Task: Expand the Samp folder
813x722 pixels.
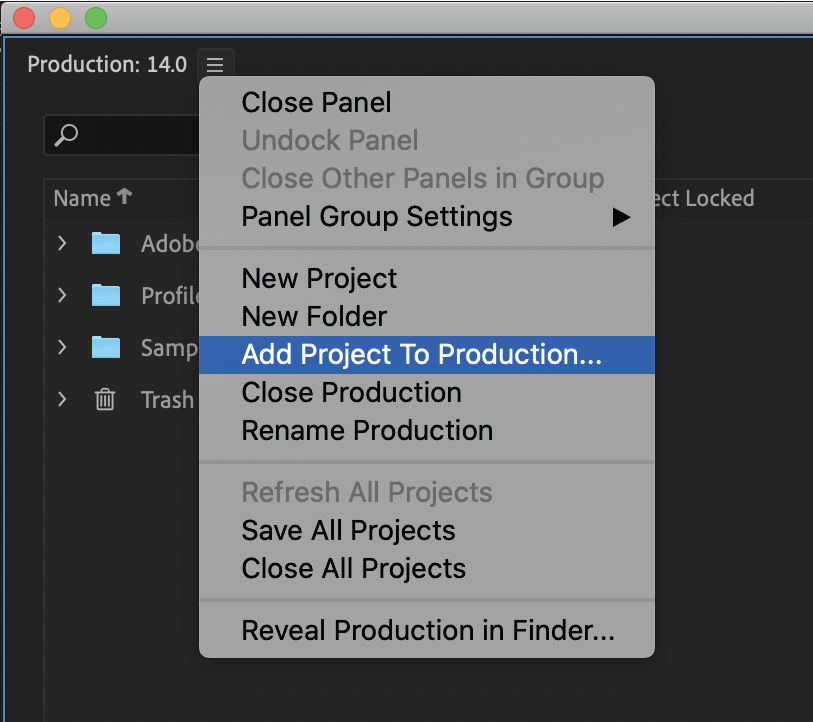Action: click(61, 347)
